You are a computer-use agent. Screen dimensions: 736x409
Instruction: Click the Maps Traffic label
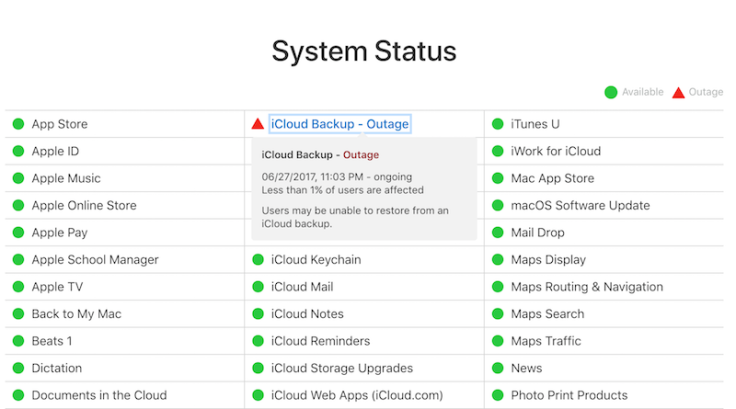546,341
